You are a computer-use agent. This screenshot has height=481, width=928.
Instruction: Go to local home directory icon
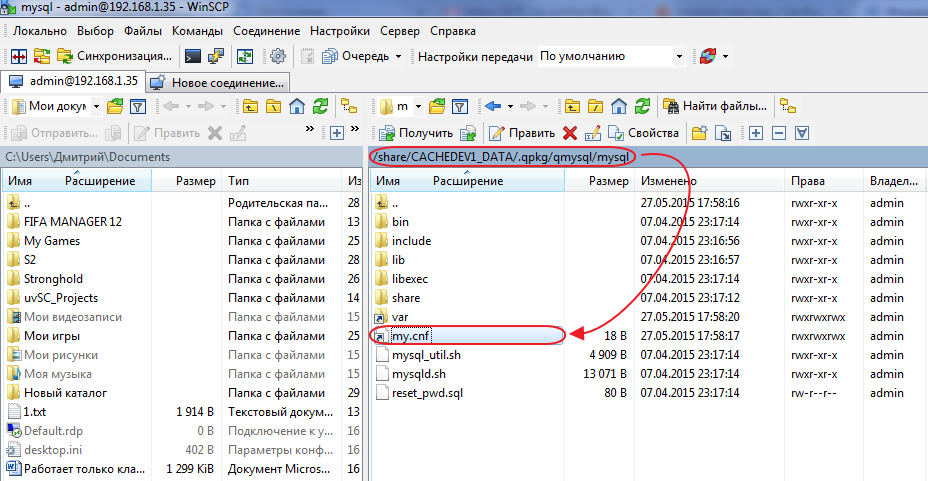click(297, 106)
